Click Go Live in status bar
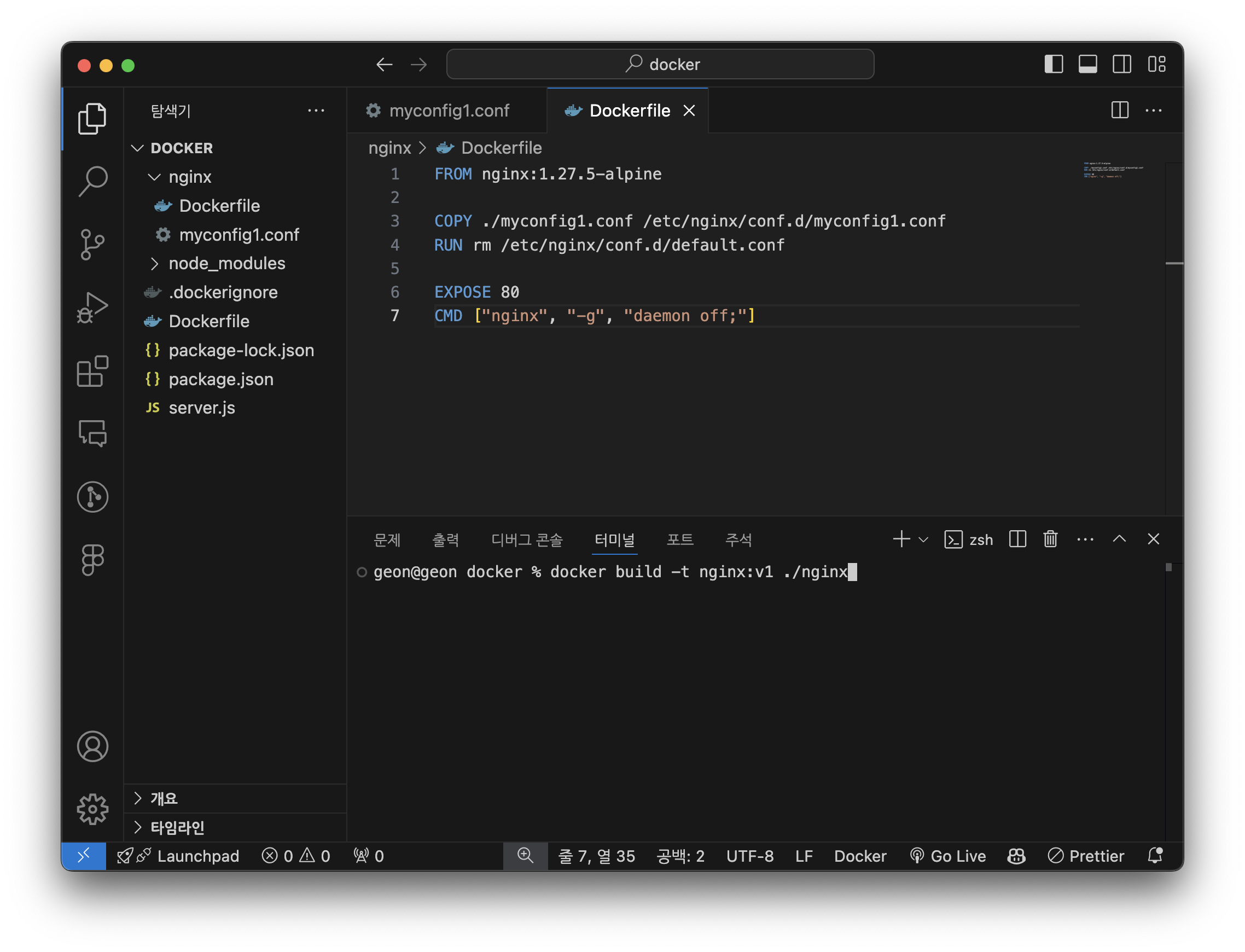The height and width of the screenshot is (952, 1245). point(947,856)
